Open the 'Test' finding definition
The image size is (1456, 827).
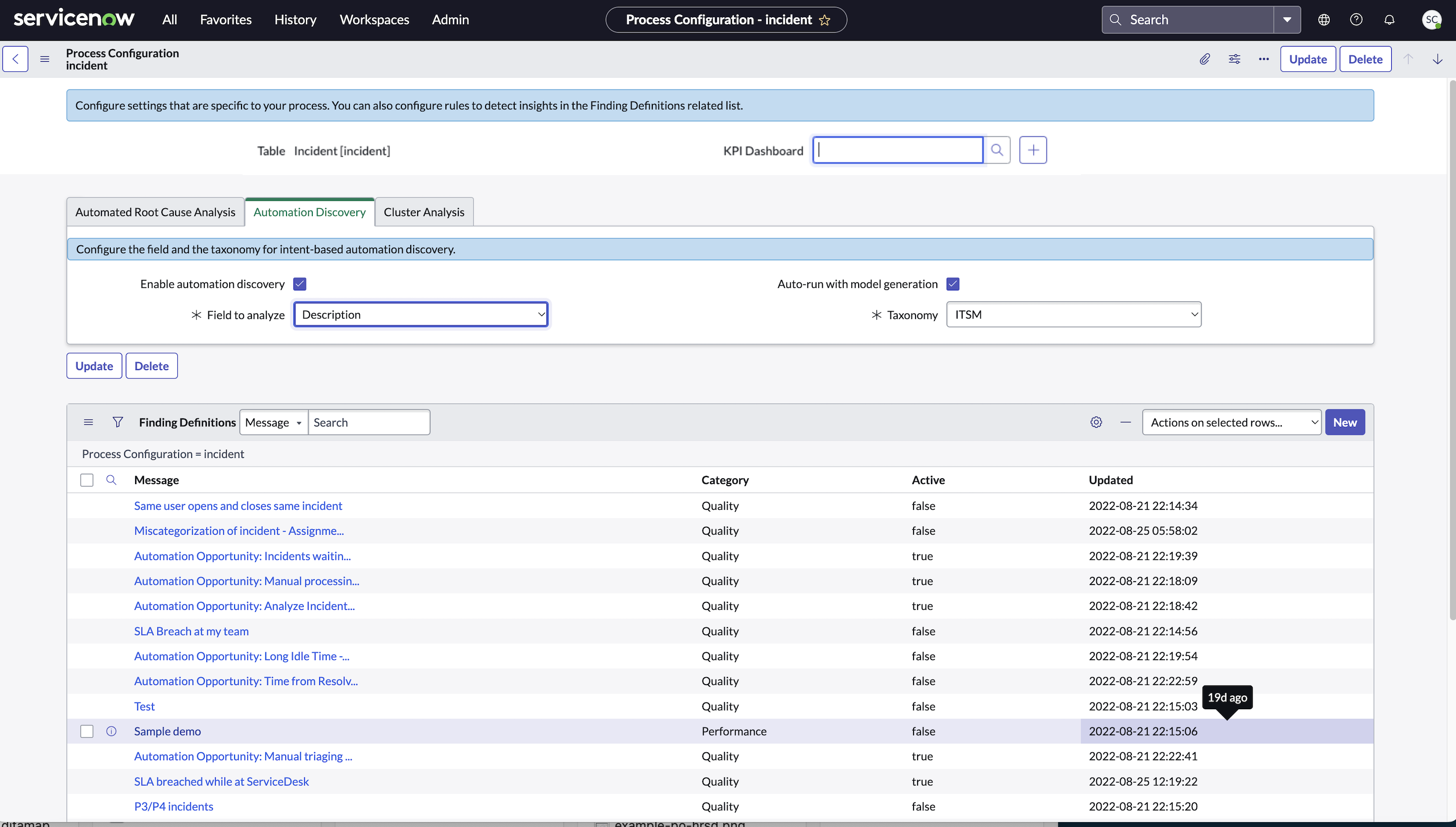click(145, 706)
